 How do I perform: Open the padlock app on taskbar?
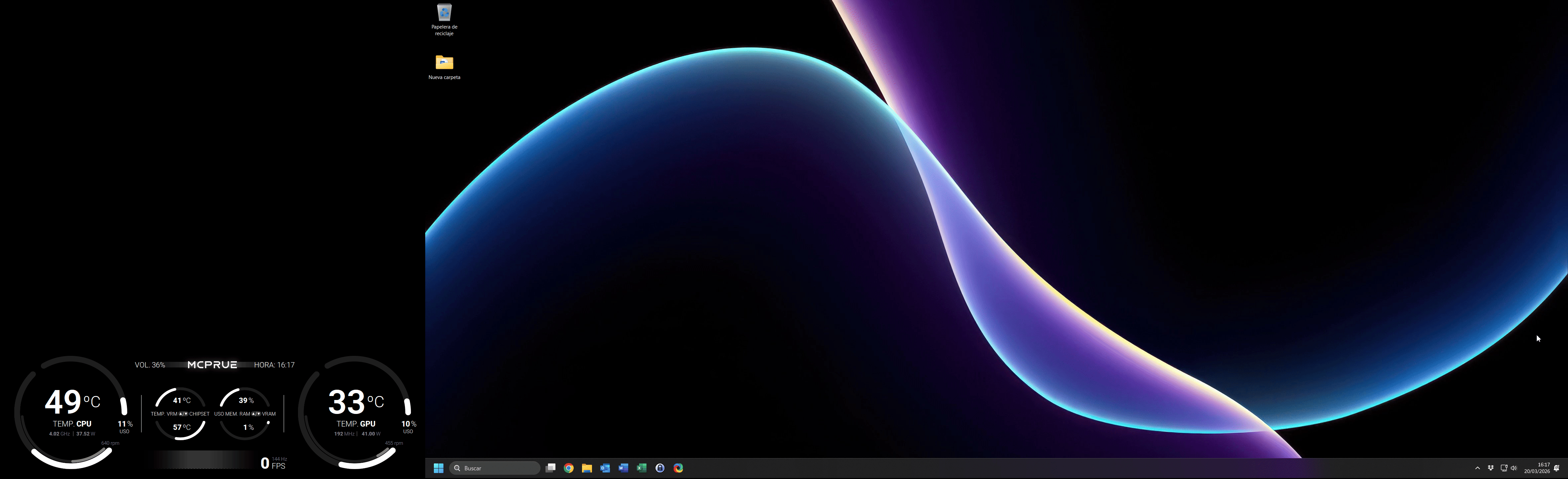pyautogui.click(x=660, y=468)
